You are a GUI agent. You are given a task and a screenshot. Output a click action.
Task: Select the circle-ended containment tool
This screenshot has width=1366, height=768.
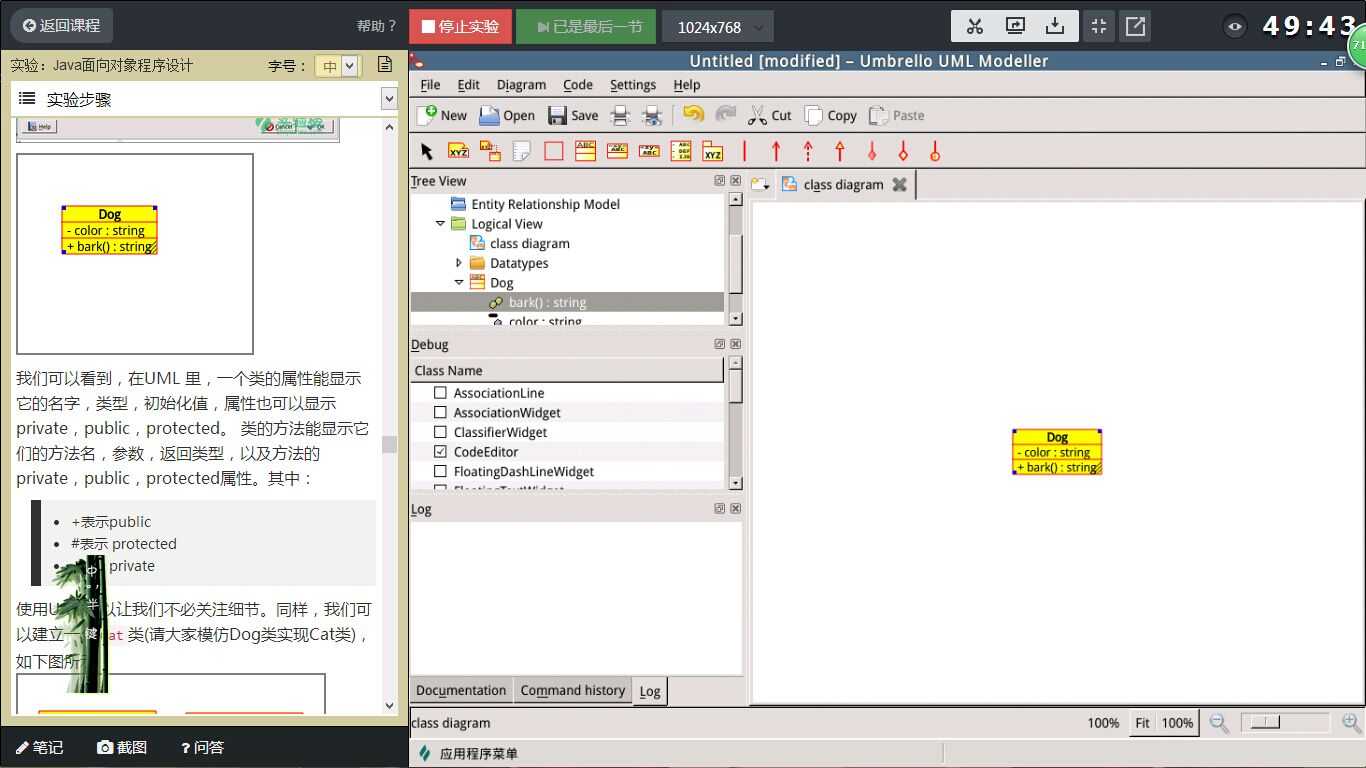coord(935,151)
